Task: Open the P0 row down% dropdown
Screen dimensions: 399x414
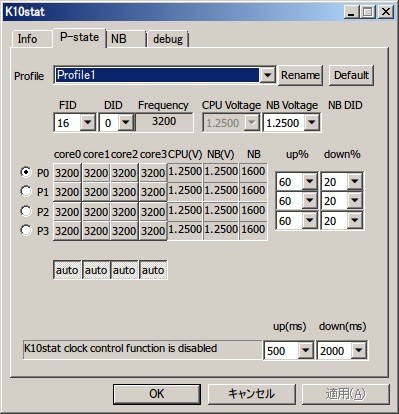Action: click(354, 182)
